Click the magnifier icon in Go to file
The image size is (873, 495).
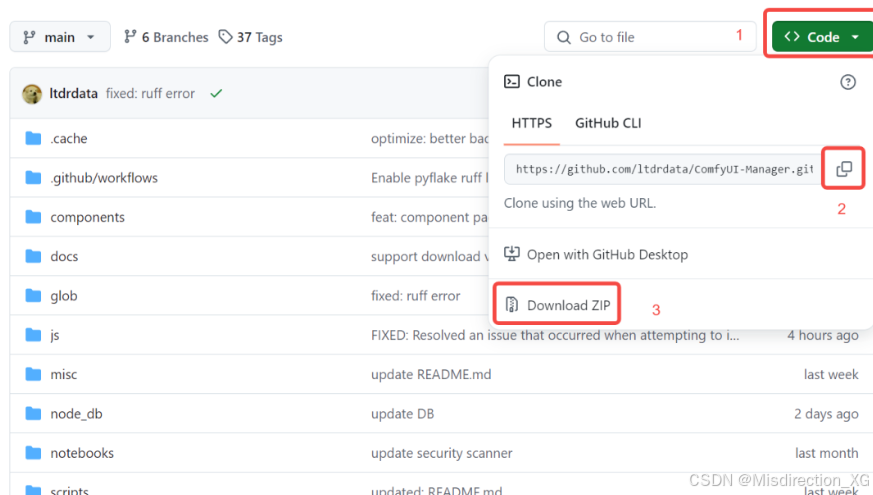(x=563, y=37)
